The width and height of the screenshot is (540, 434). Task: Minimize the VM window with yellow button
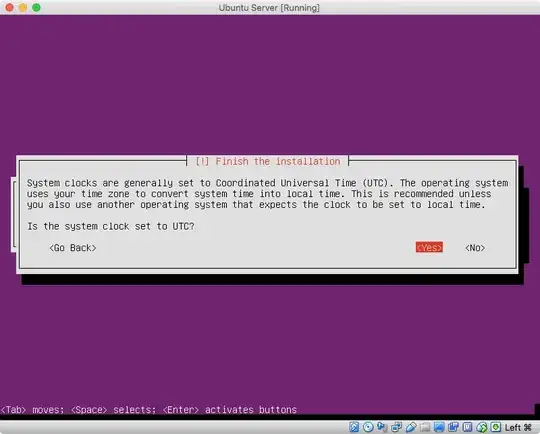[23, 7]
